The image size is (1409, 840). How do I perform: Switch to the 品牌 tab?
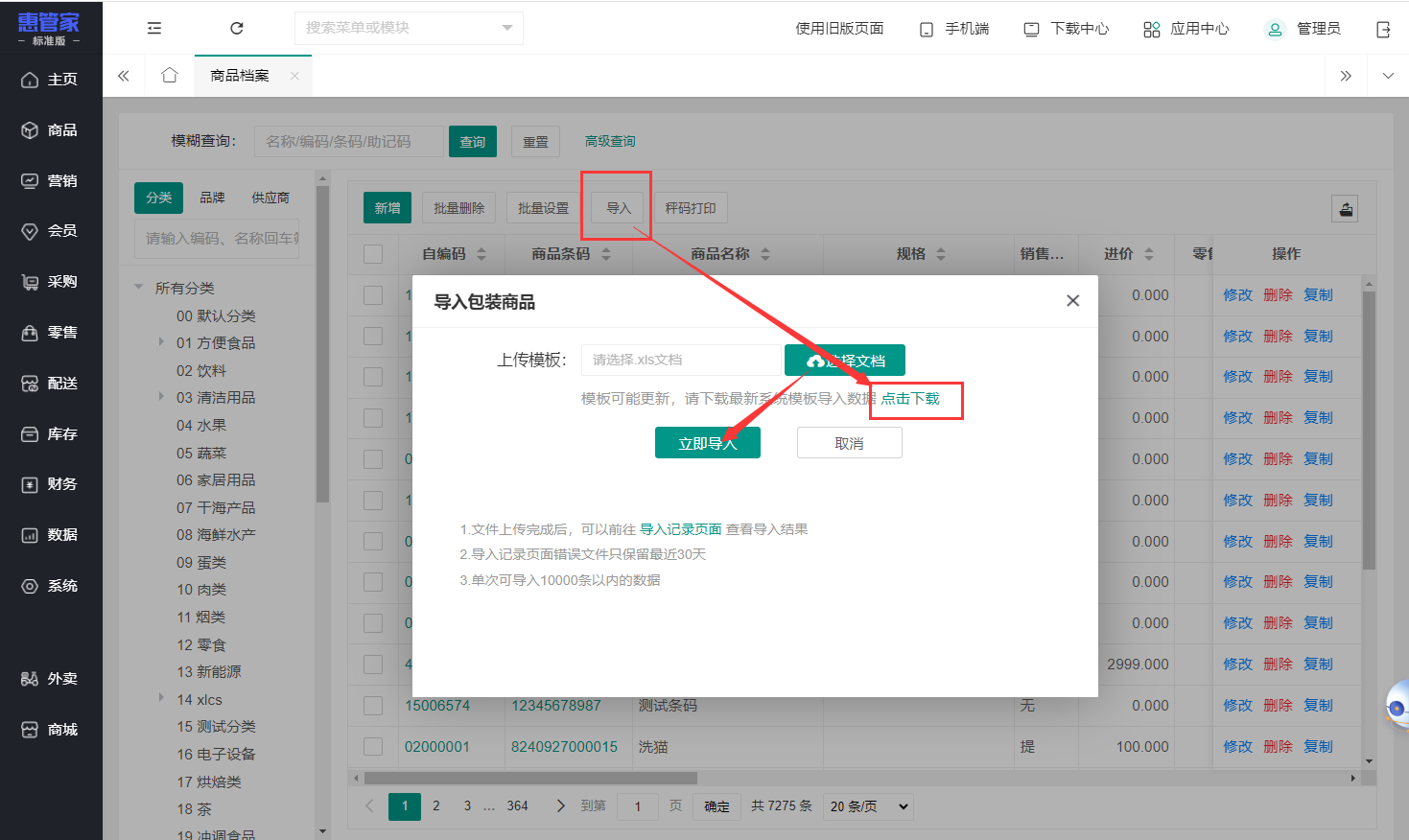coord(212,198)
